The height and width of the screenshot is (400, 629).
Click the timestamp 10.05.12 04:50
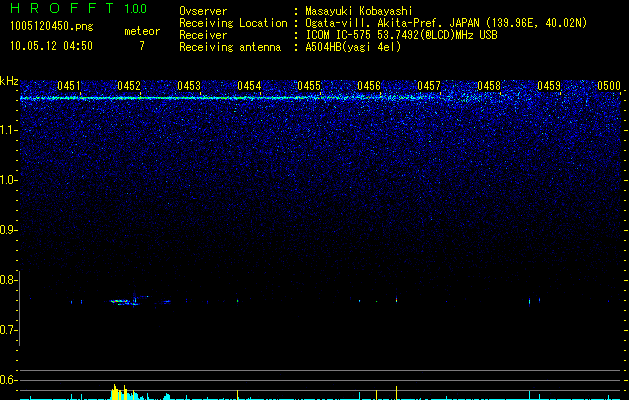coord(51,46)
